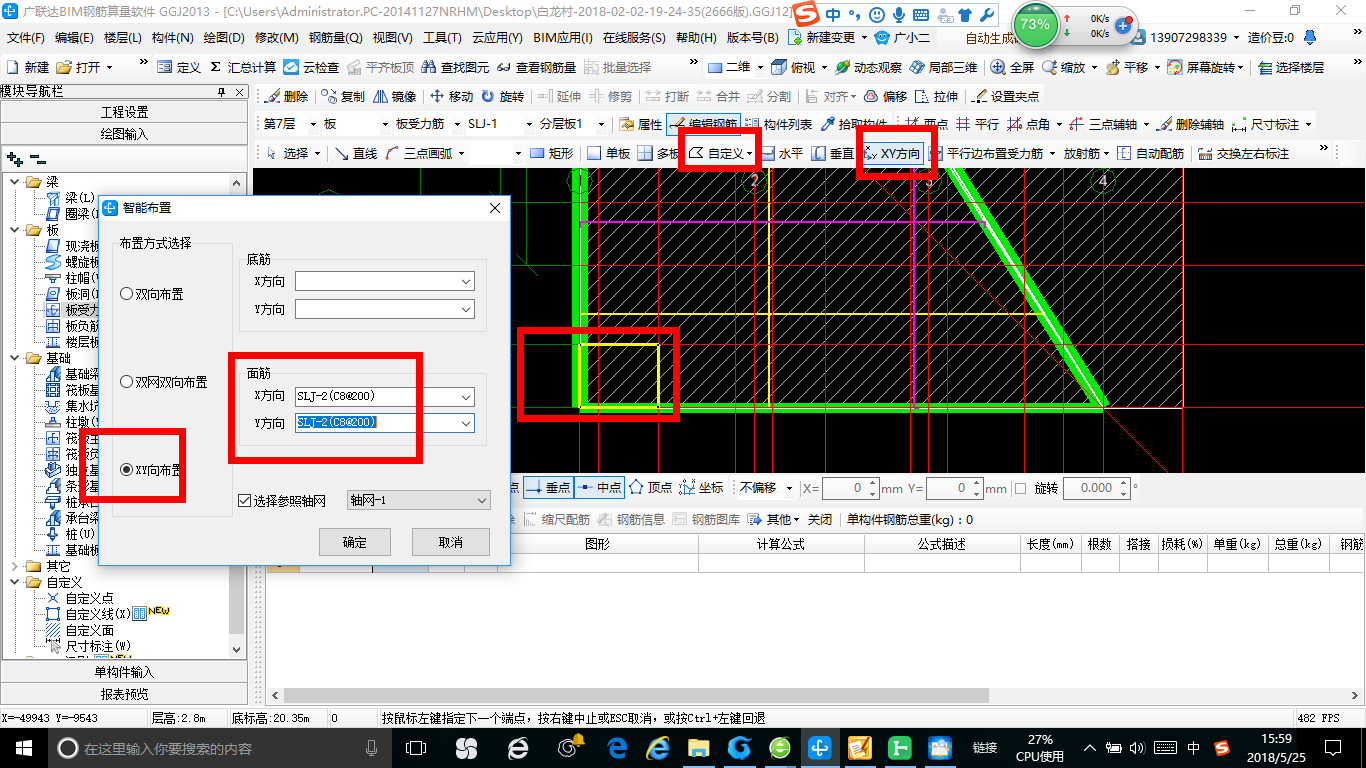Open 属性 properties panel
Viewport: 1366px width, 768px height.
(640, 125)
